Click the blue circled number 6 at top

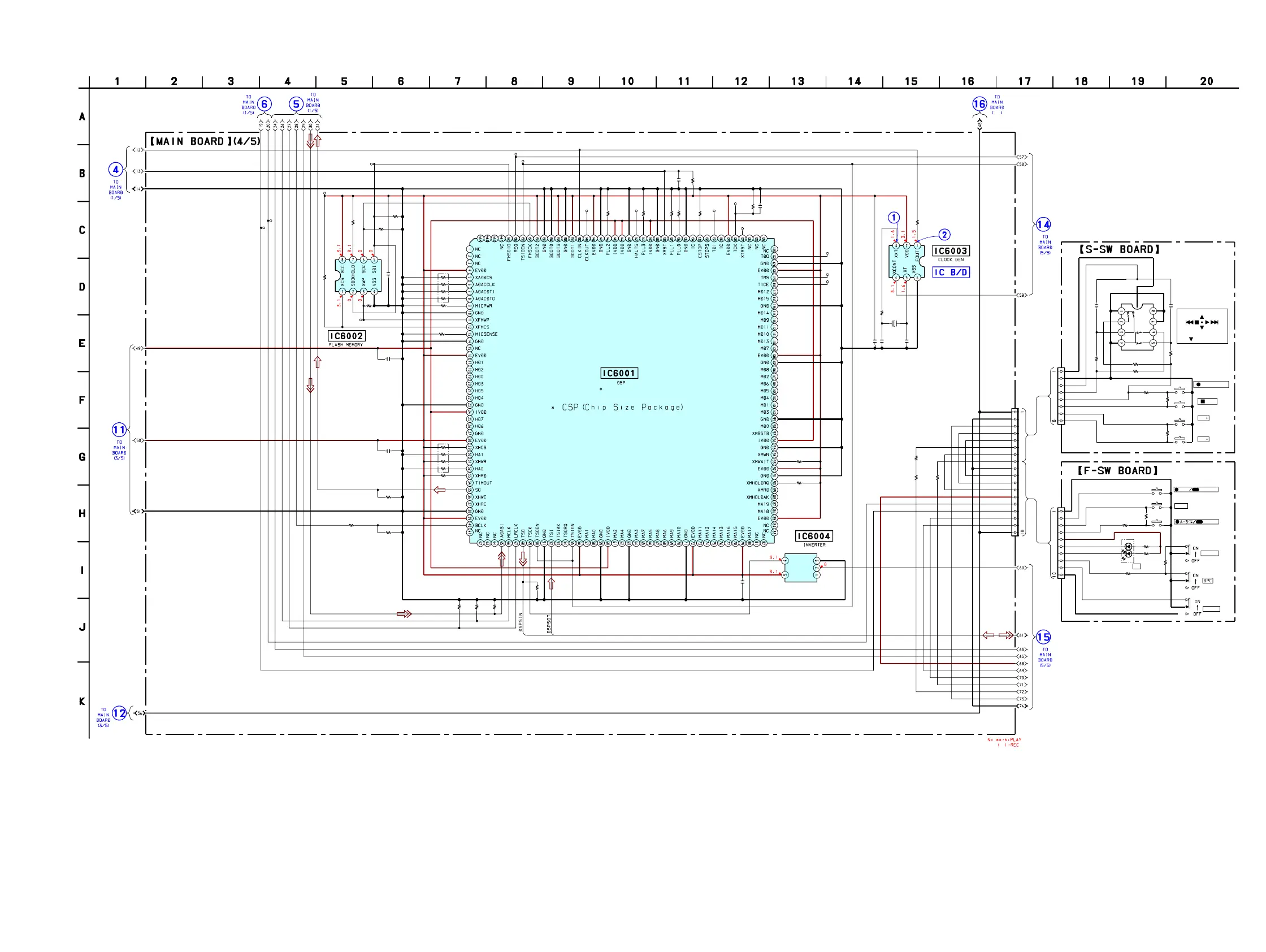pos(265,103)
